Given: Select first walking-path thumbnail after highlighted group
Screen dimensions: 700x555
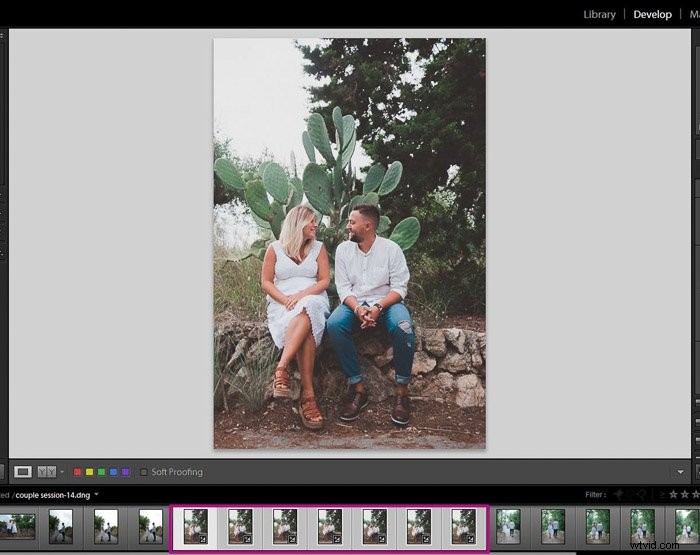Looking at the screenshot, I should pos(508,527).
